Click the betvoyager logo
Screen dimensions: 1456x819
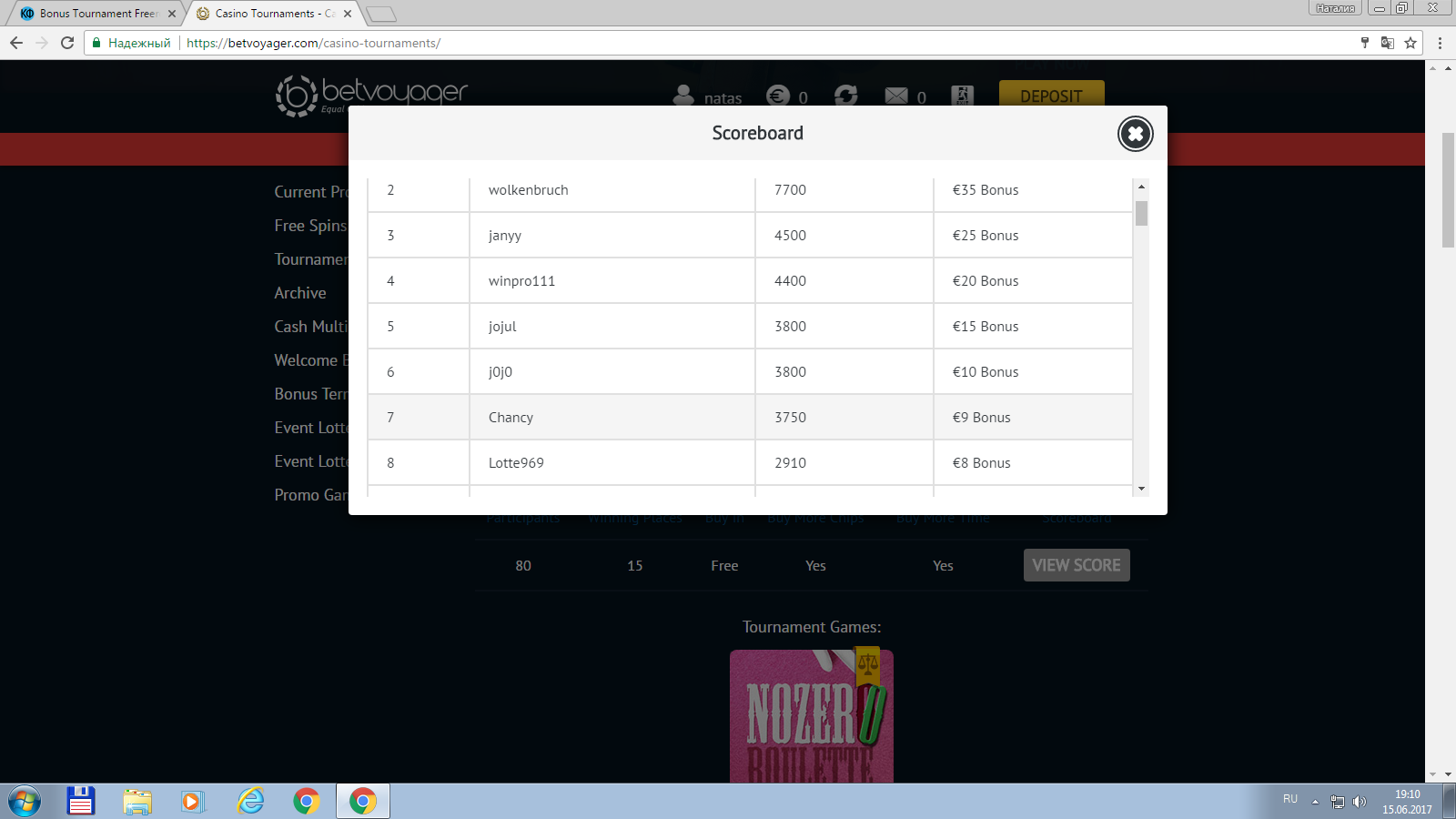click(x=371, y=96)
